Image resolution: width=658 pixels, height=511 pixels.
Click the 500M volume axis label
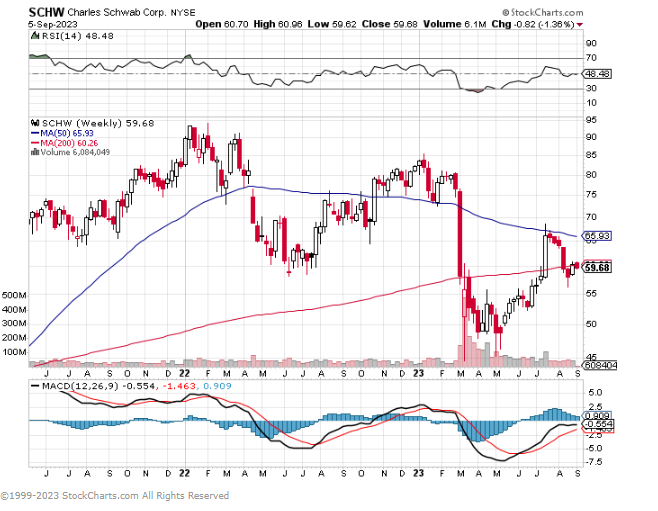pos(14,295)
